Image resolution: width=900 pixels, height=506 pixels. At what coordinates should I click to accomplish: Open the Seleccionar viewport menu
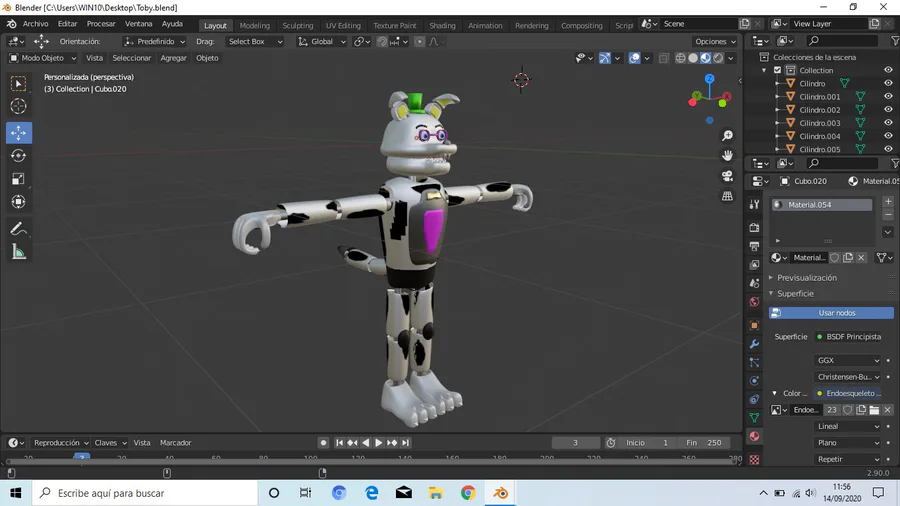click(x=131, y=58)
